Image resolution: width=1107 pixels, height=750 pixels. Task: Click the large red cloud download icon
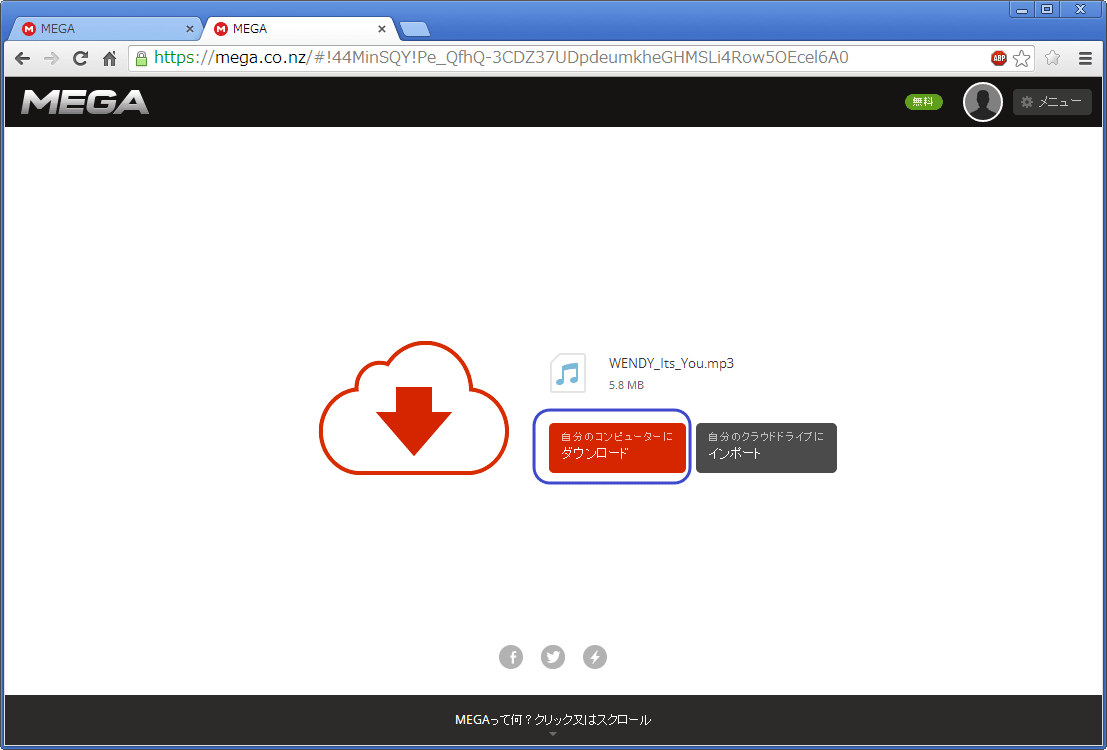(x=413, y=408)
